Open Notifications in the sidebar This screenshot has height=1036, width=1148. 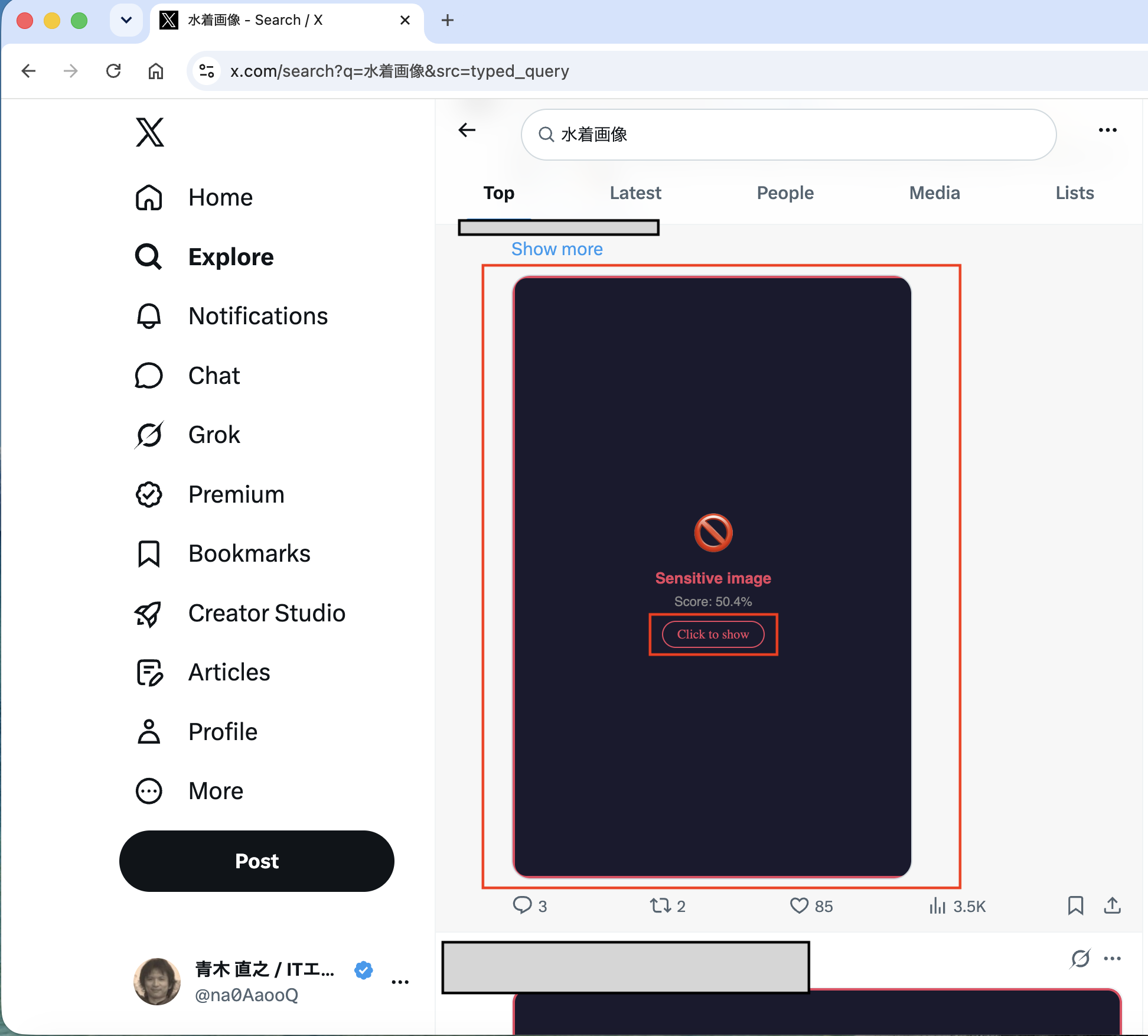(231, 316)
